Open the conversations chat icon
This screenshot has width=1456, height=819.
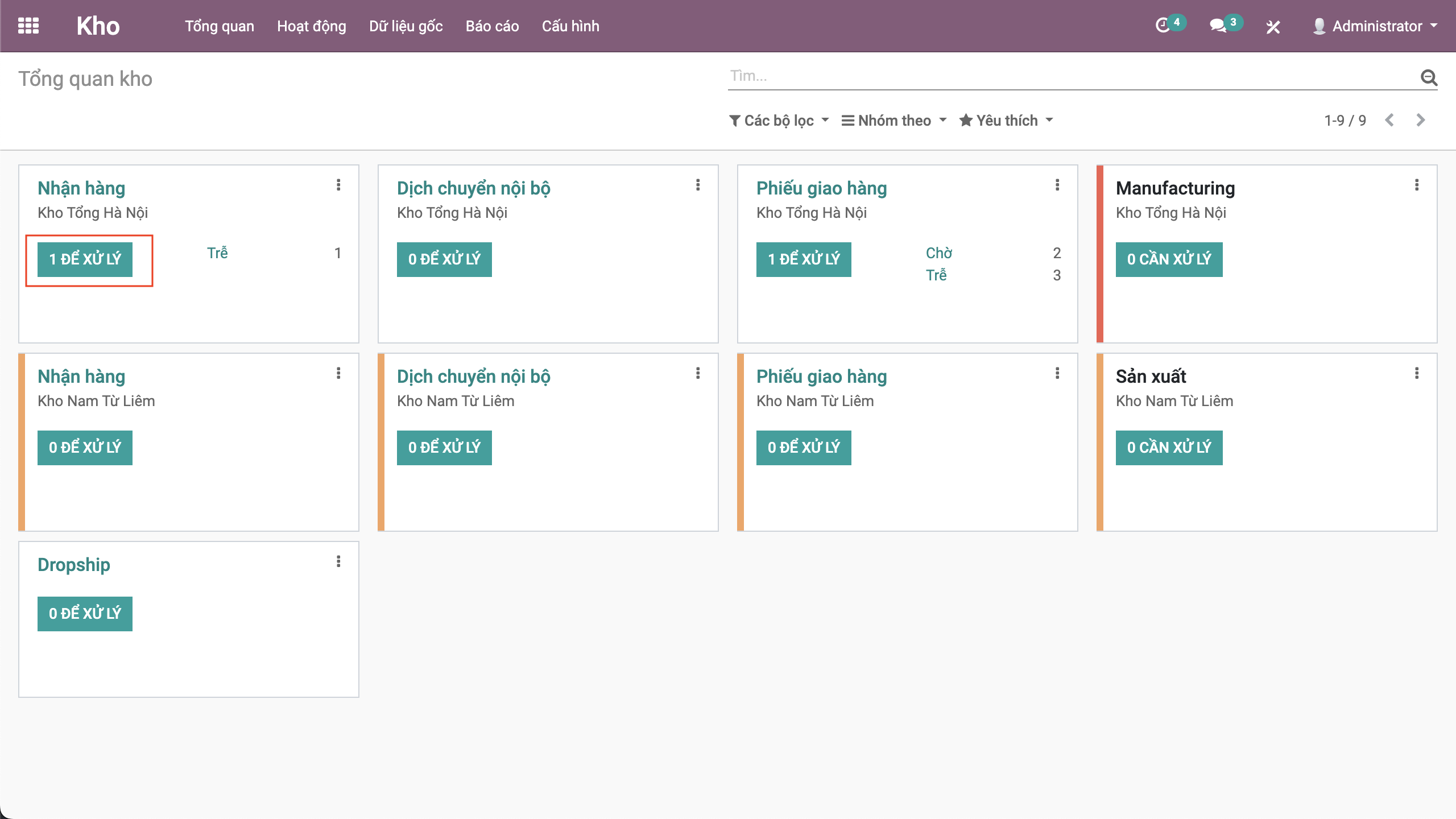[1217, 26]
